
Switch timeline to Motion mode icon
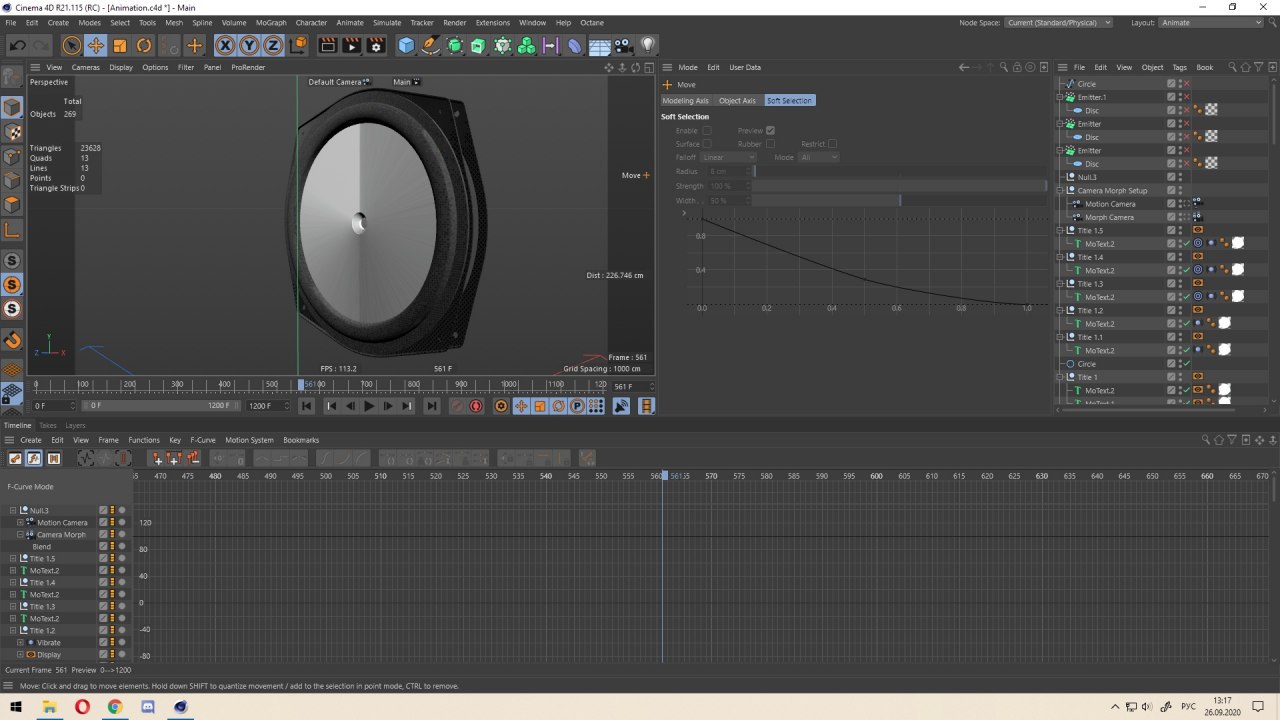pos(54,458)
